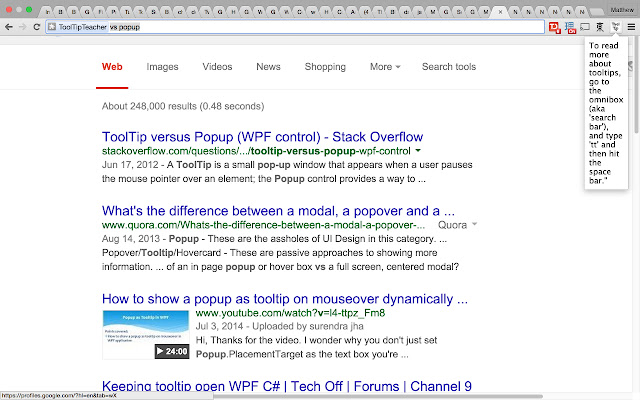Image resolution: width=640 pixels, height=400 pixels.
Task: Click the blue extension icon with On badge
Action: pyautogui.click(x=570, y=27)
